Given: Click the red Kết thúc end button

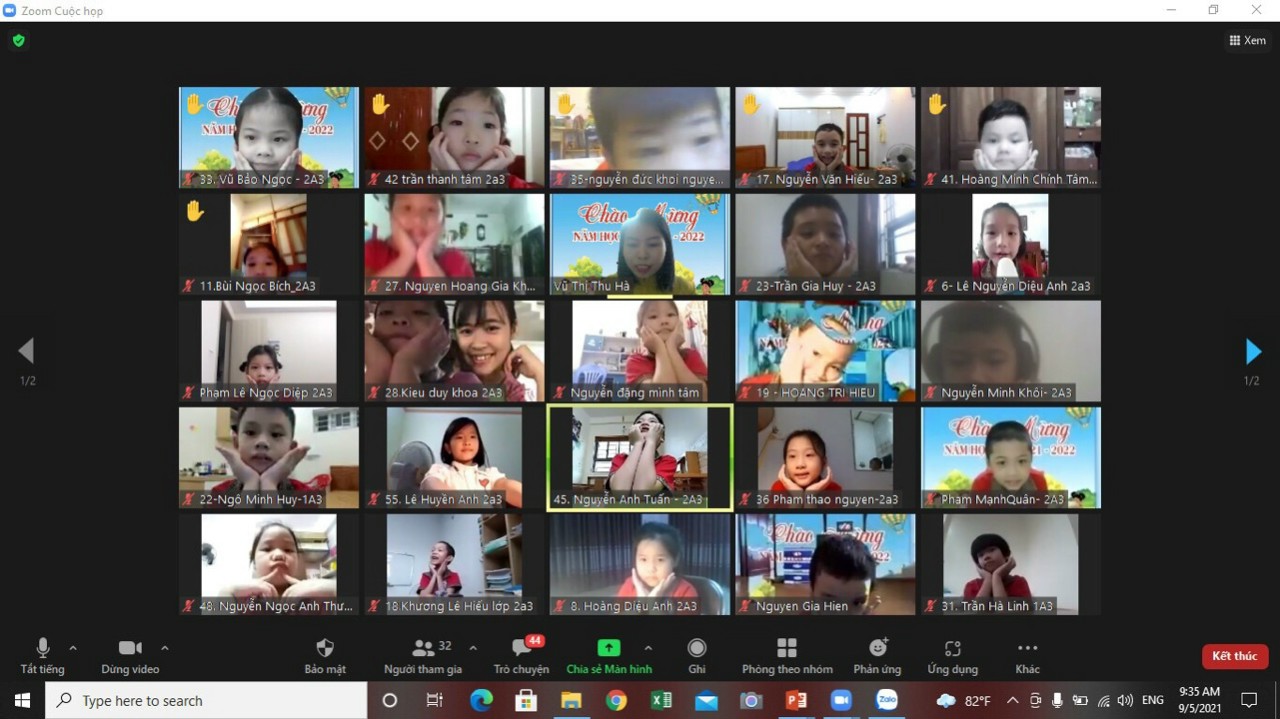Looking at the screenshot, I should 1234,656.
